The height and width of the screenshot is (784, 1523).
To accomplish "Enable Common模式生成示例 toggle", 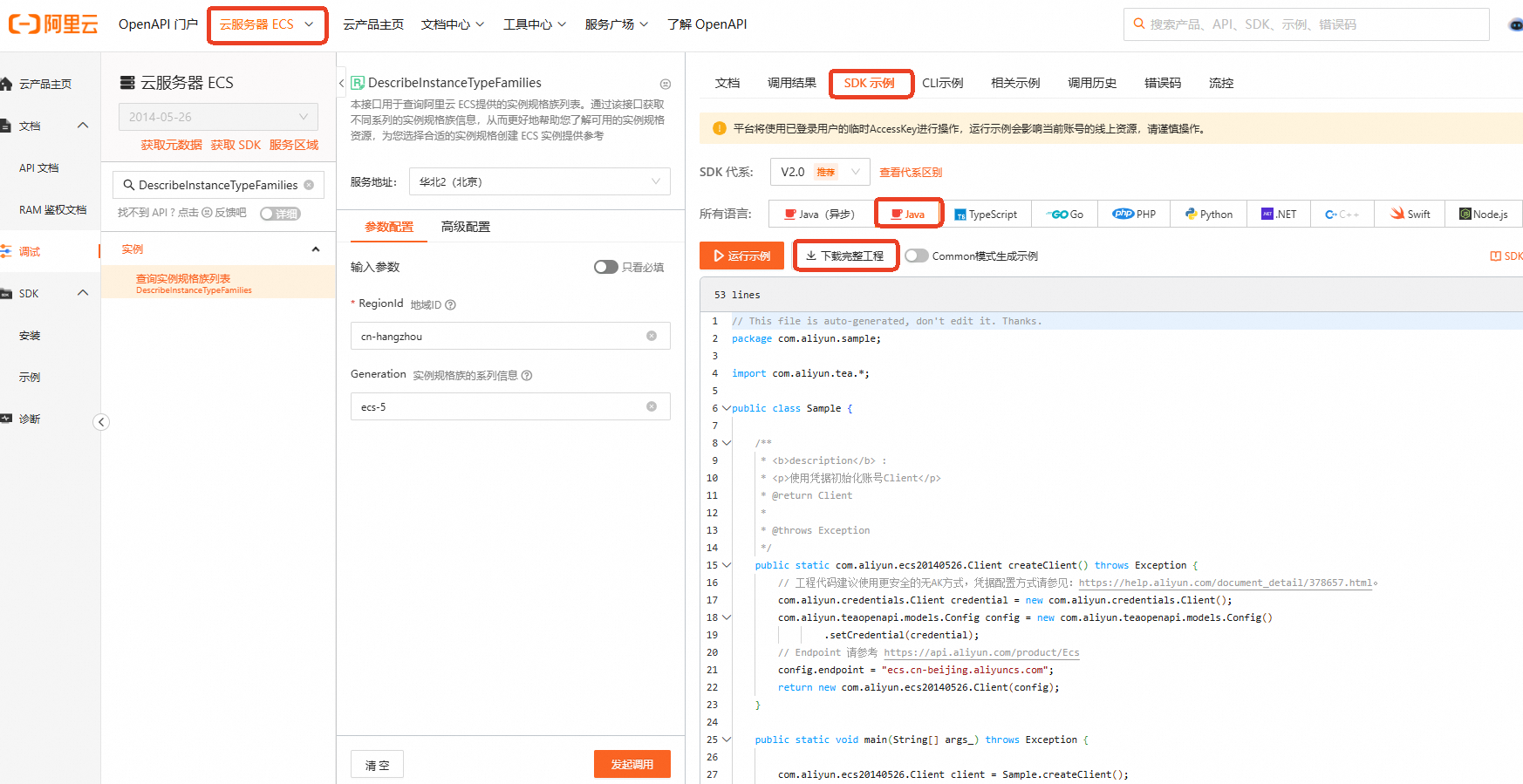I will click(917, 256).
